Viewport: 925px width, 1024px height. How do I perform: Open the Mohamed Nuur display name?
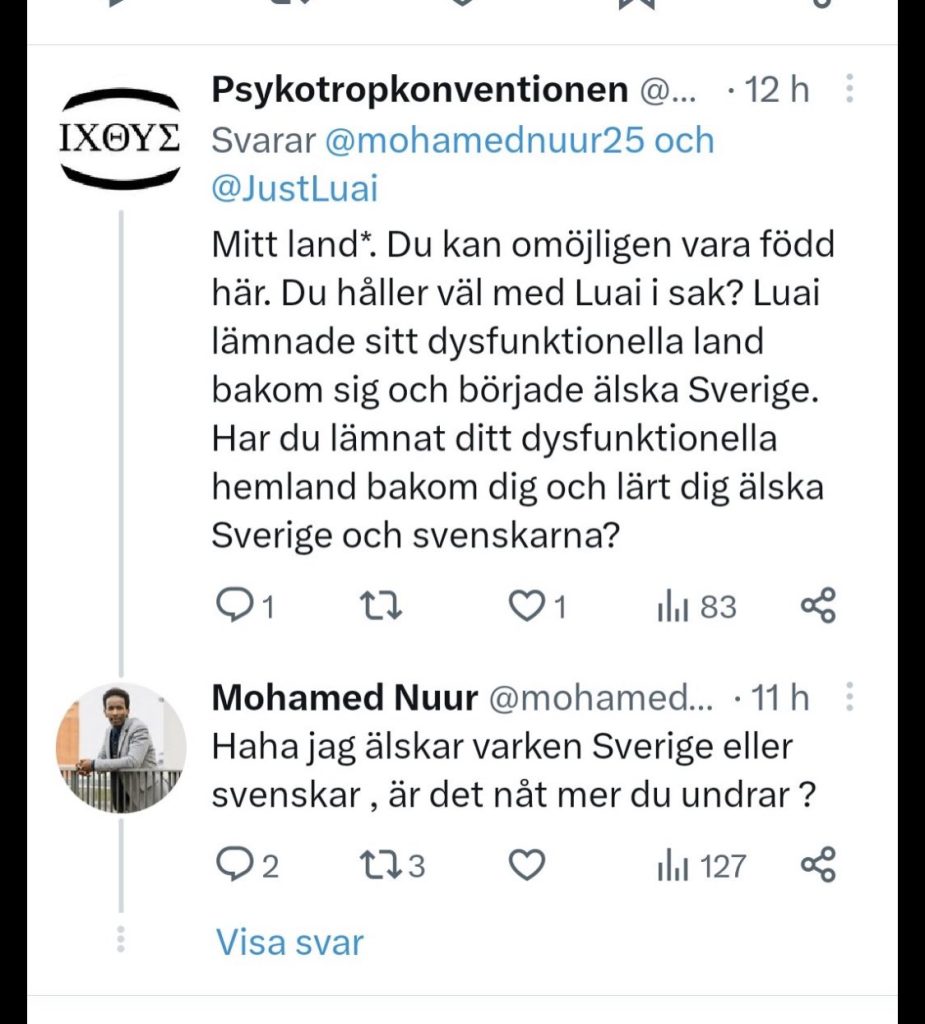pyautogui.click(x=344, y=698)
